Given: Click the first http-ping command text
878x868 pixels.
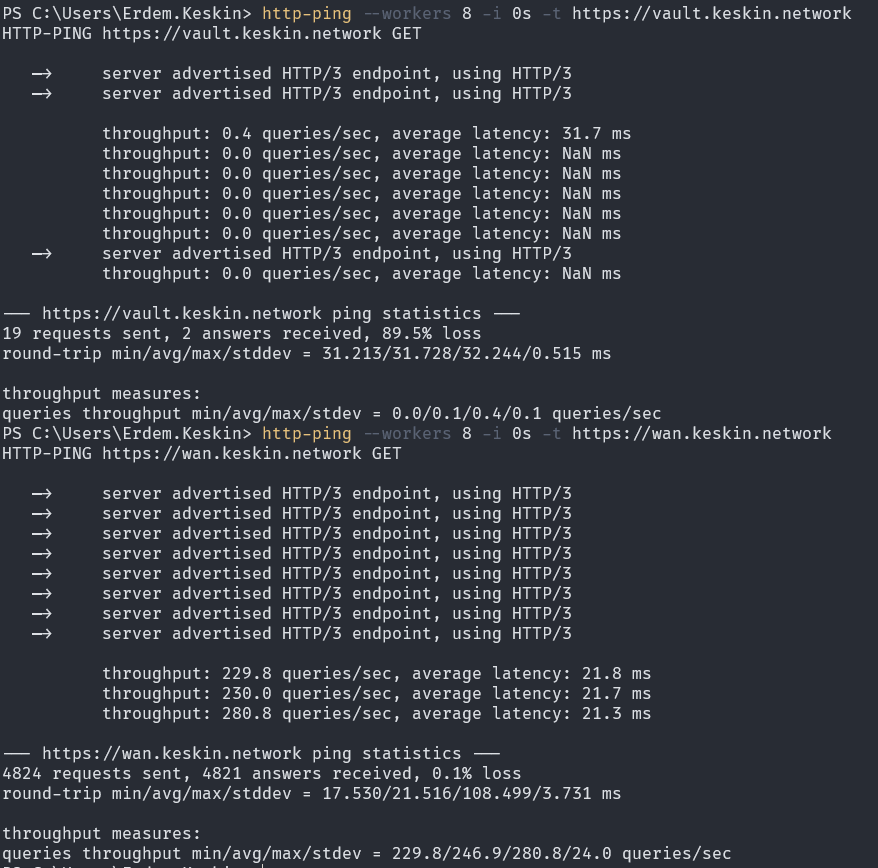Looking at the screenshot, I should point(307,13).
